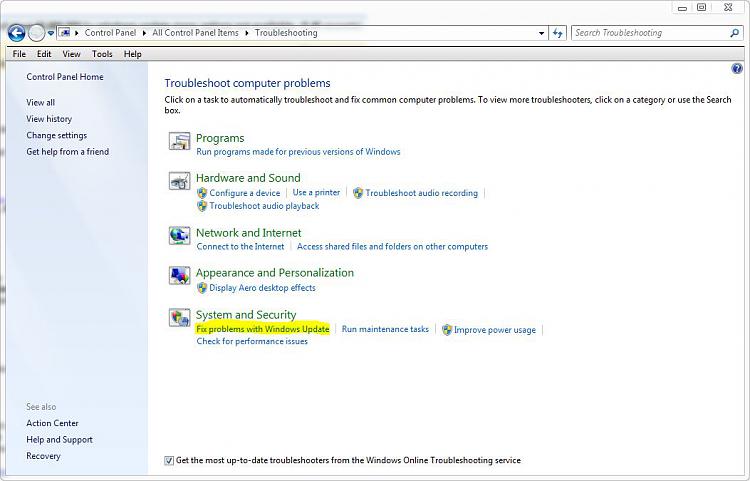
Task: Open recent pages dropdown next to Forward button
Action: (51, 33)
